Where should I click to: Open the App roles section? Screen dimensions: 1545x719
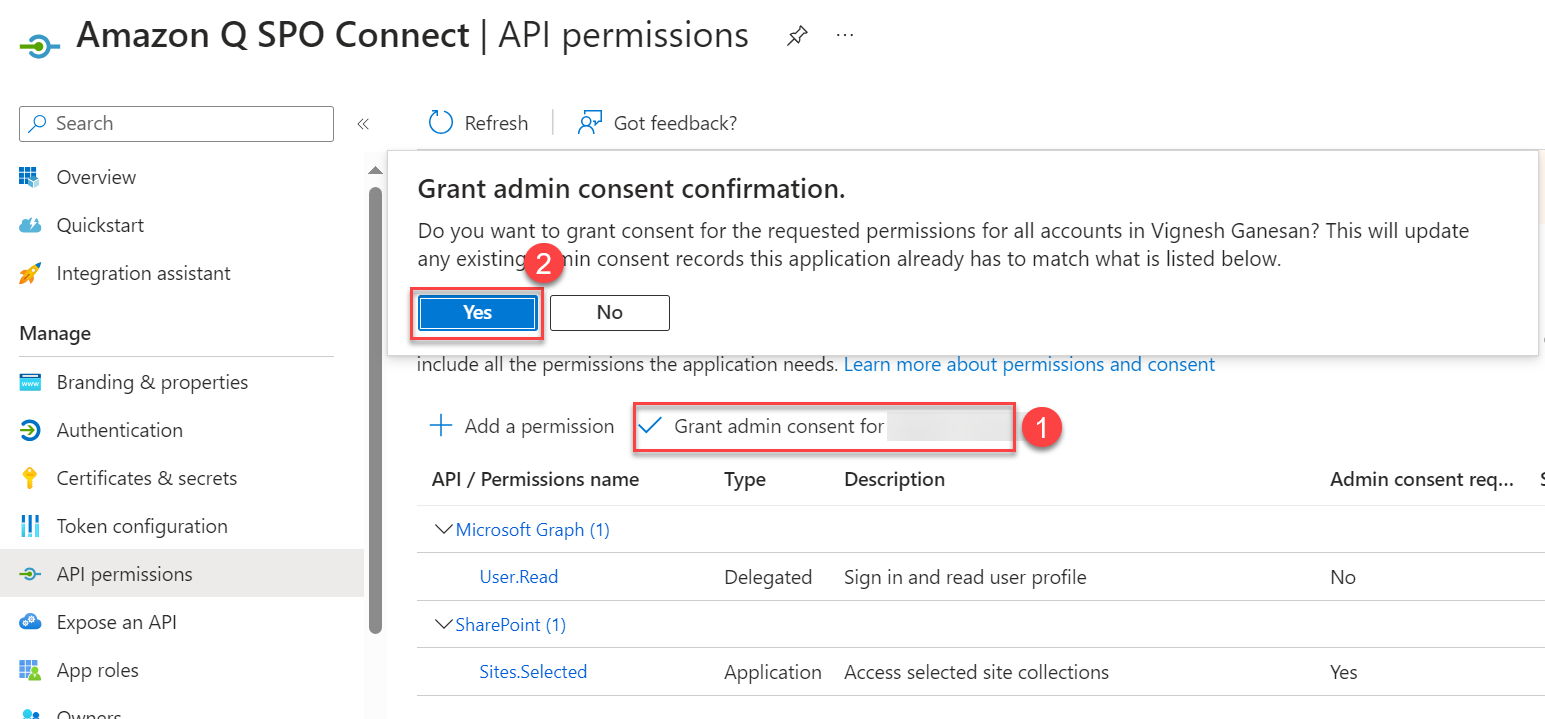(97, 670)
